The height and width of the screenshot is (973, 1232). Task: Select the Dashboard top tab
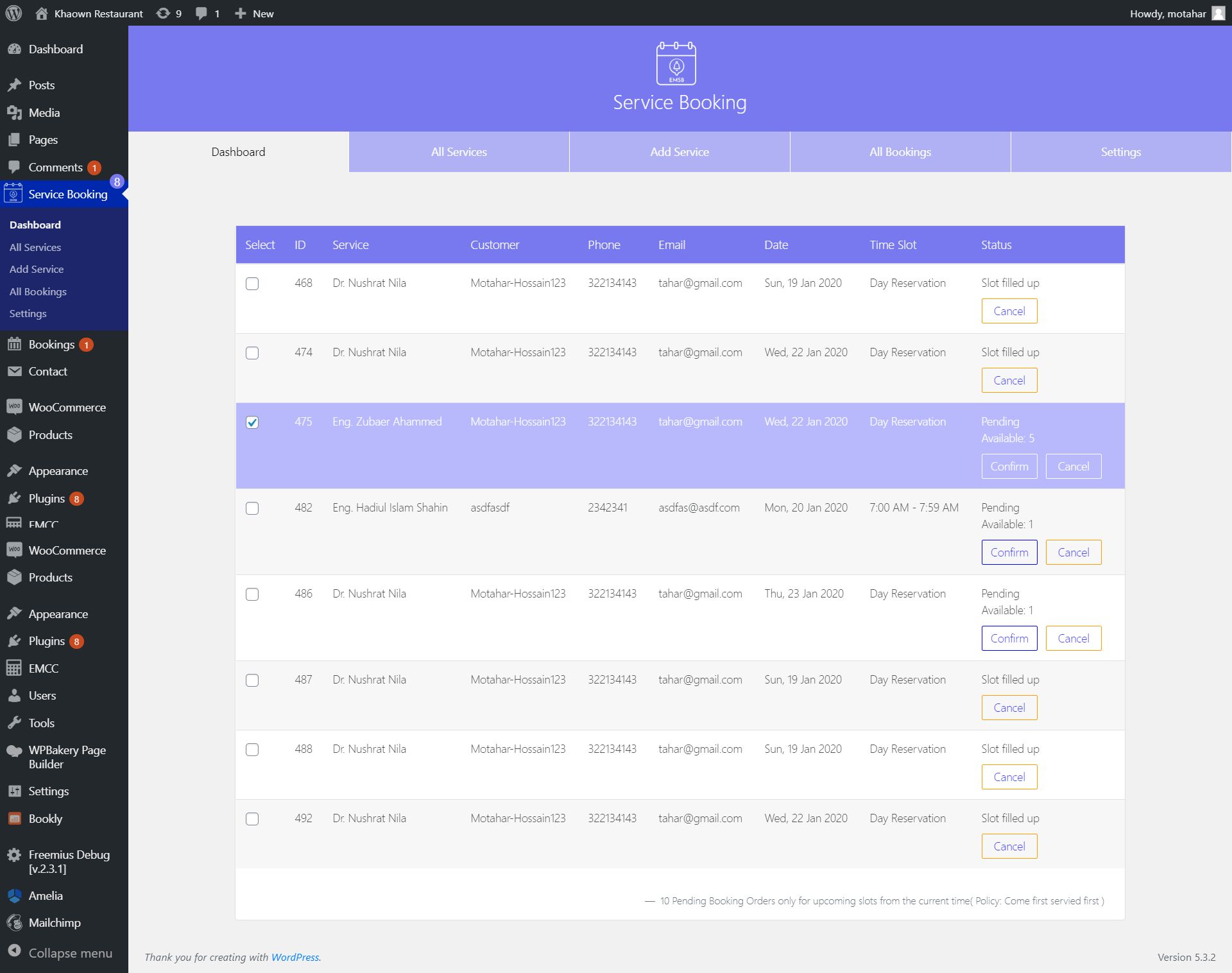tap(238, 152)
